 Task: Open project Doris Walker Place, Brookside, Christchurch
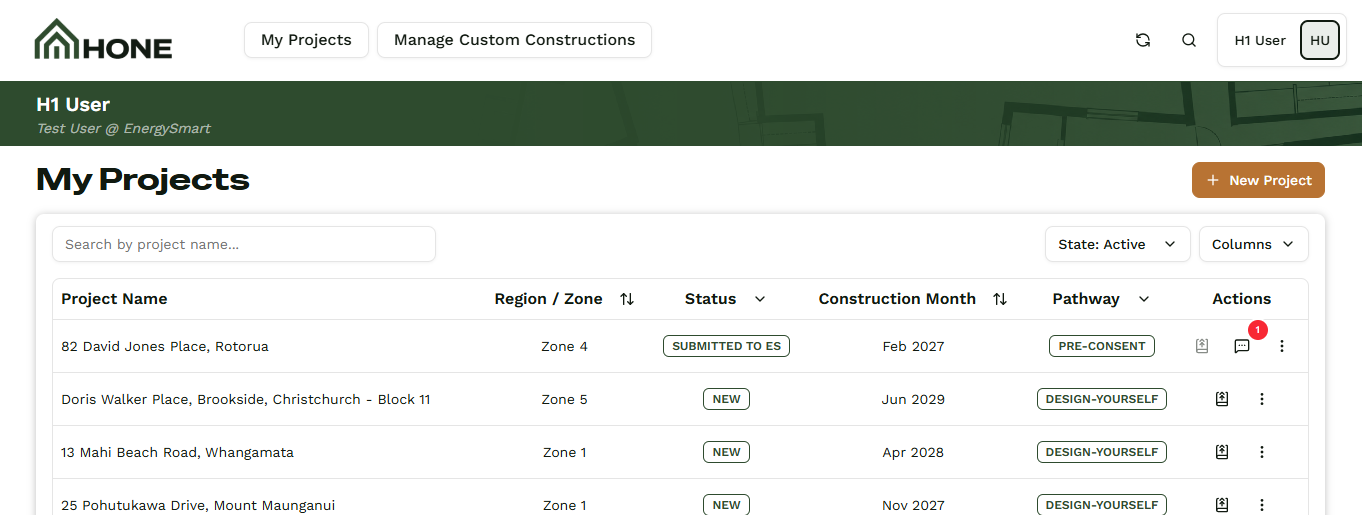tap(246, 399)
